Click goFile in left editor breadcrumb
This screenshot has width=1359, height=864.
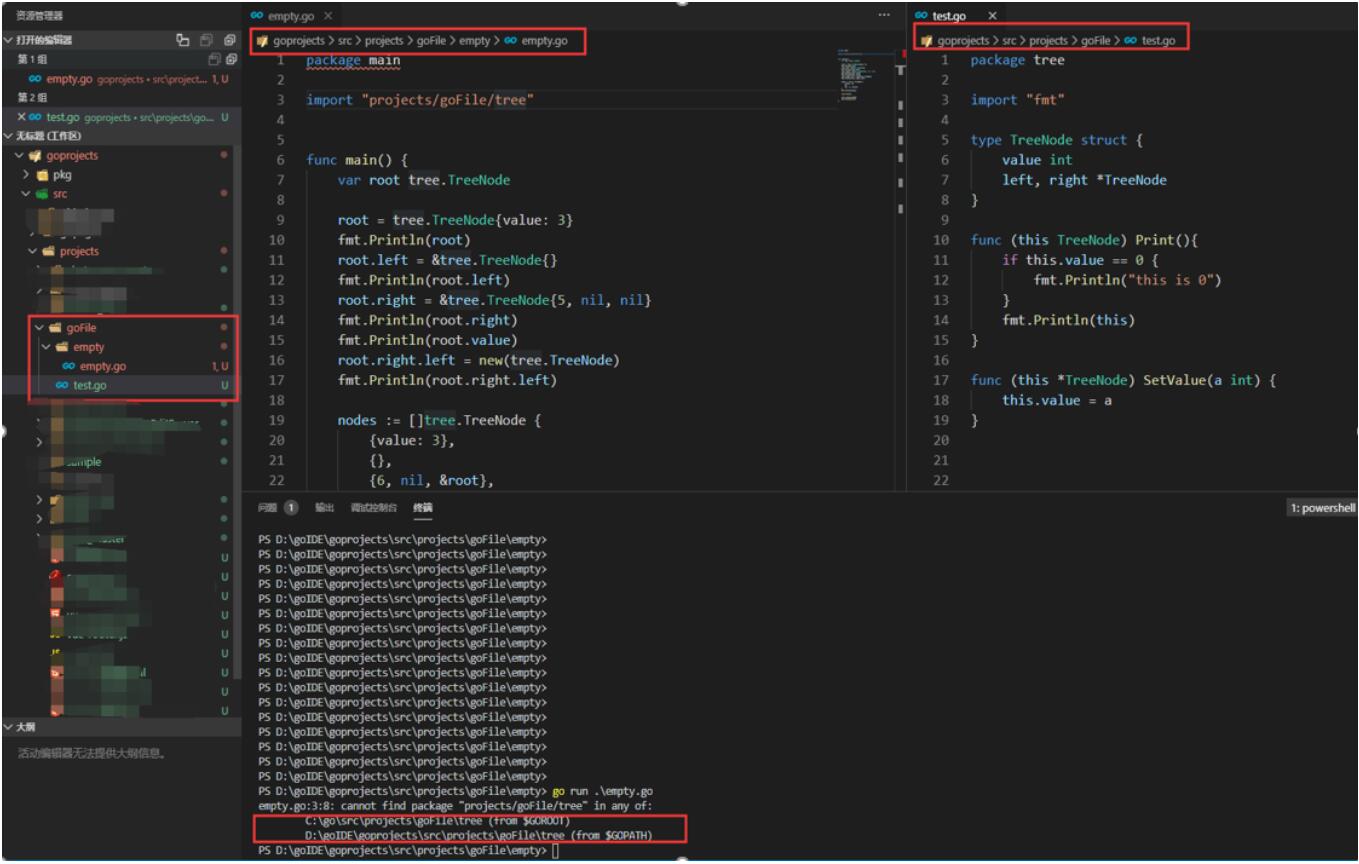click(x=432, y=41)
